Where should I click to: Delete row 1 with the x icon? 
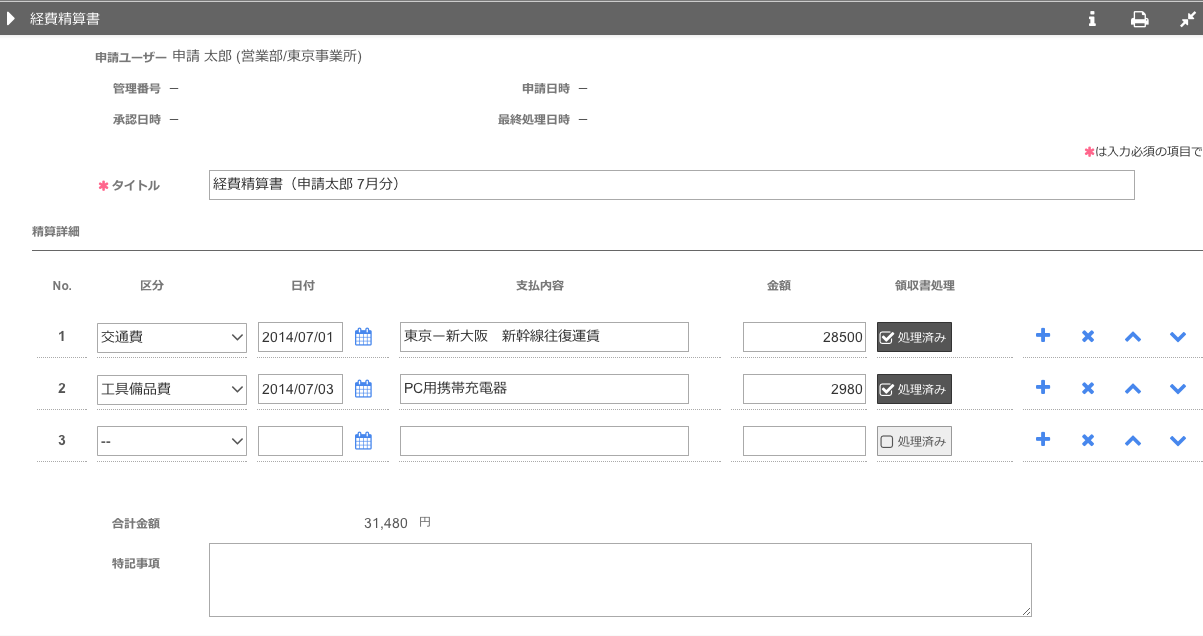[1088, 337]
